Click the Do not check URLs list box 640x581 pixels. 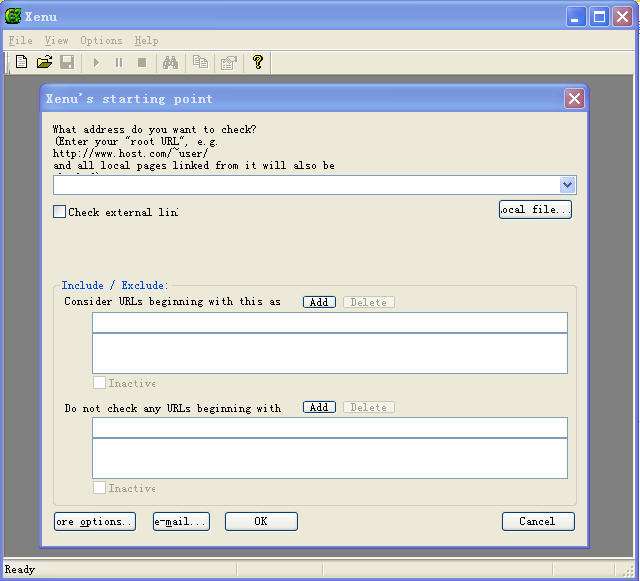[x=330, y=458]
